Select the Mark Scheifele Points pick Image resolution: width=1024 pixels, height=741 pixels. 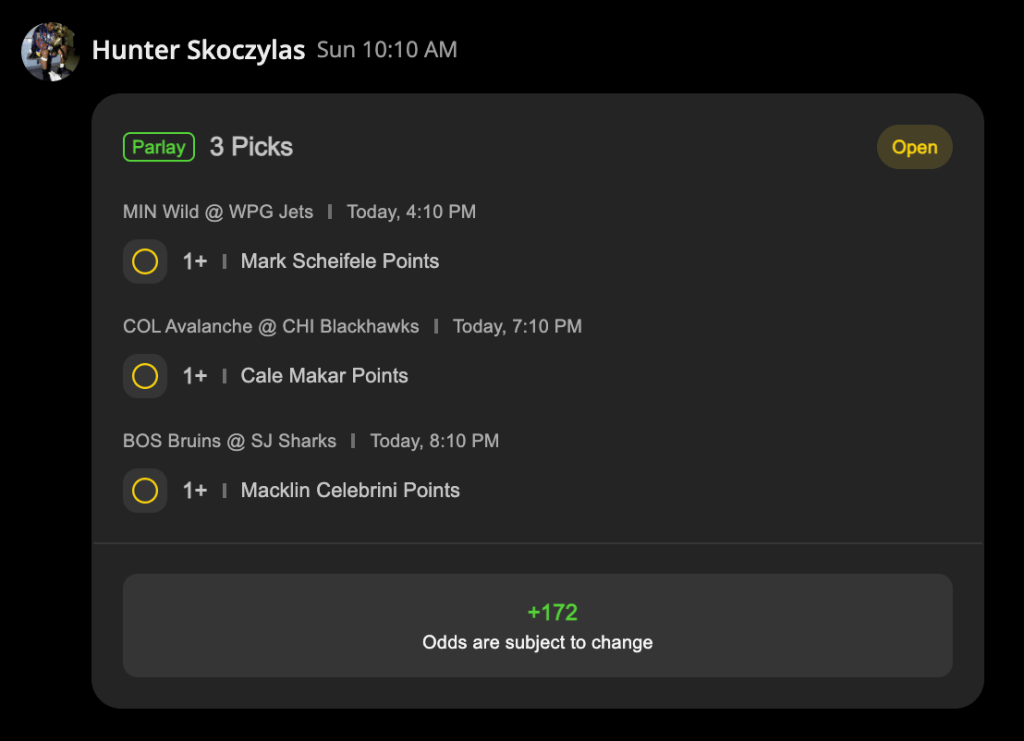coord(340,262)
